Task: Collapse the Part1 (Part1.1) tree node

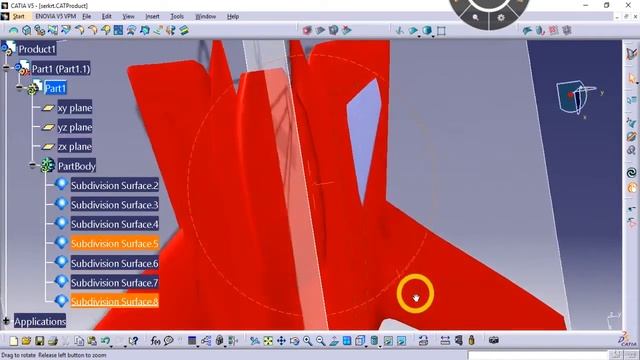Action: [6, 68]
